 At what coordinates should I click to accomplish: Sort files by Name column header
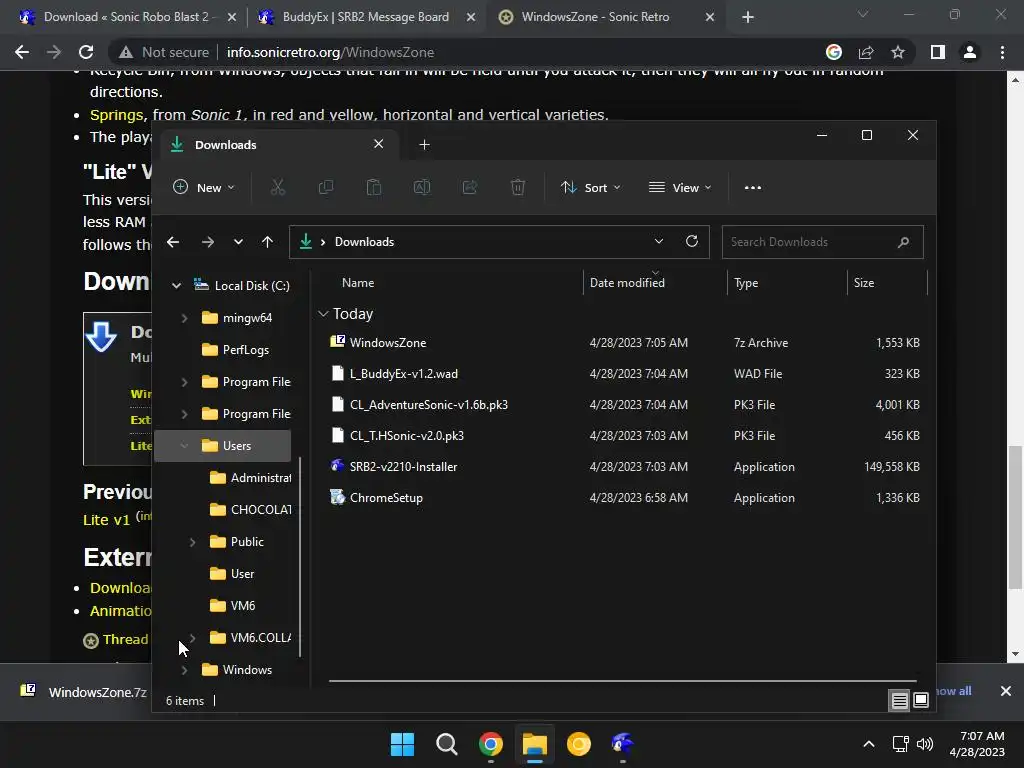tap(358, 283)
